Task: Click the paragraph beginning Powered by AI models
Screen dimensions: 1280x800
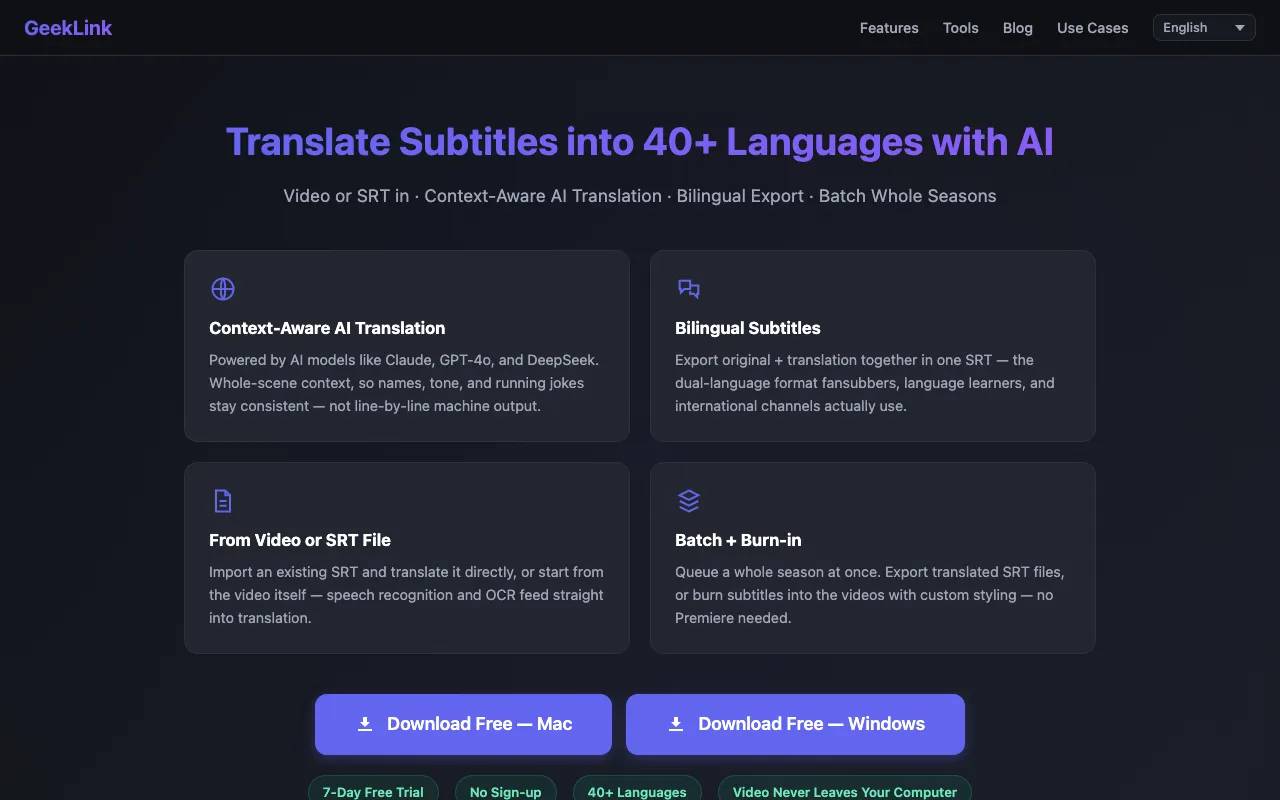Action: tap(406, 383)
